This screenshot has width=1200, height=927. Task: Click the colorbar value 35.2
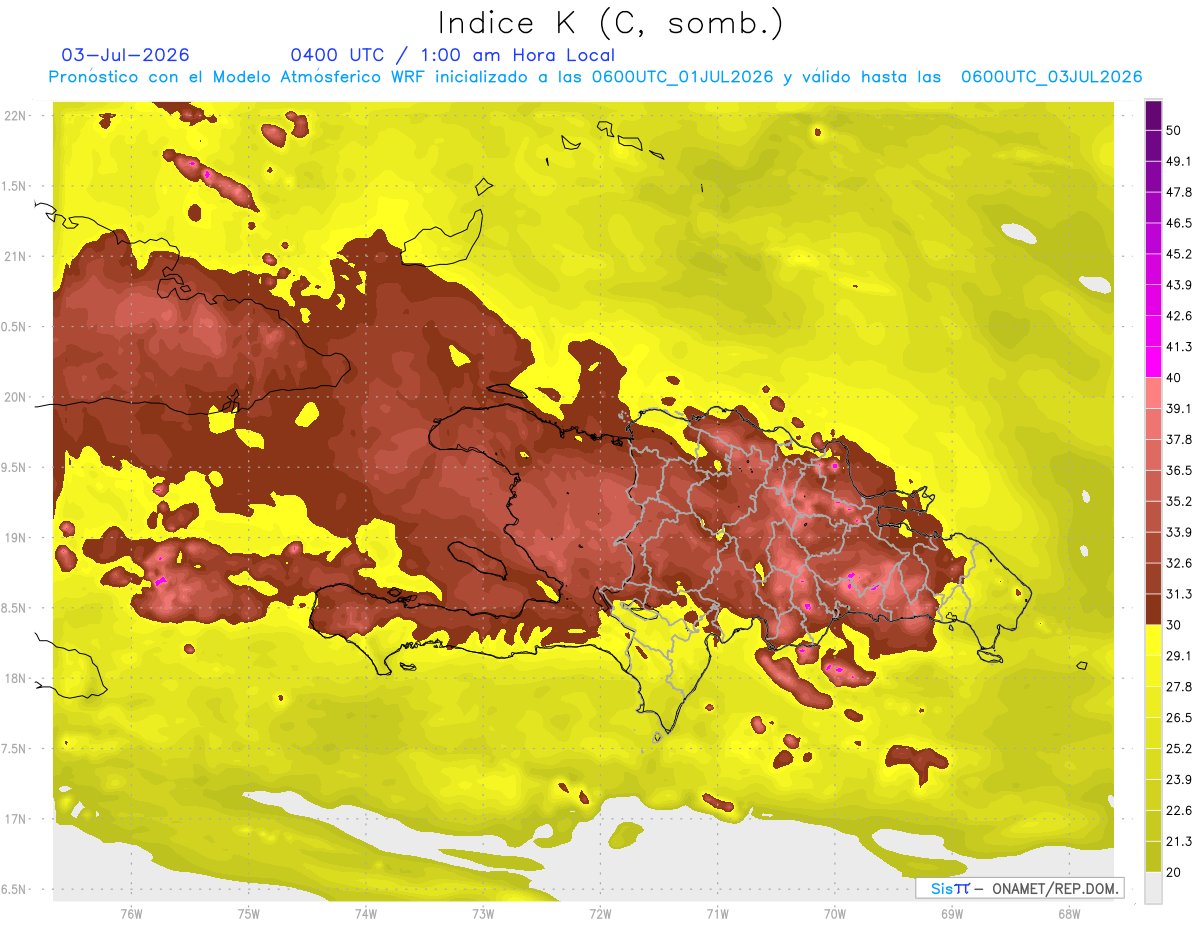pyautogui.click(x=1179, y=501)
